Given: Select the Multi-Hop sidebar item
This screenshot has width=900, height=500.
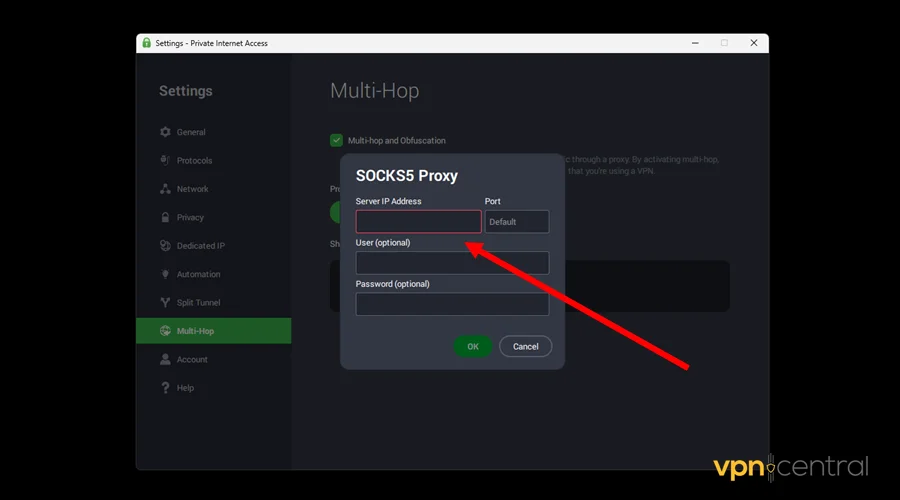Looking at the screenshot, I should (214, 331).
